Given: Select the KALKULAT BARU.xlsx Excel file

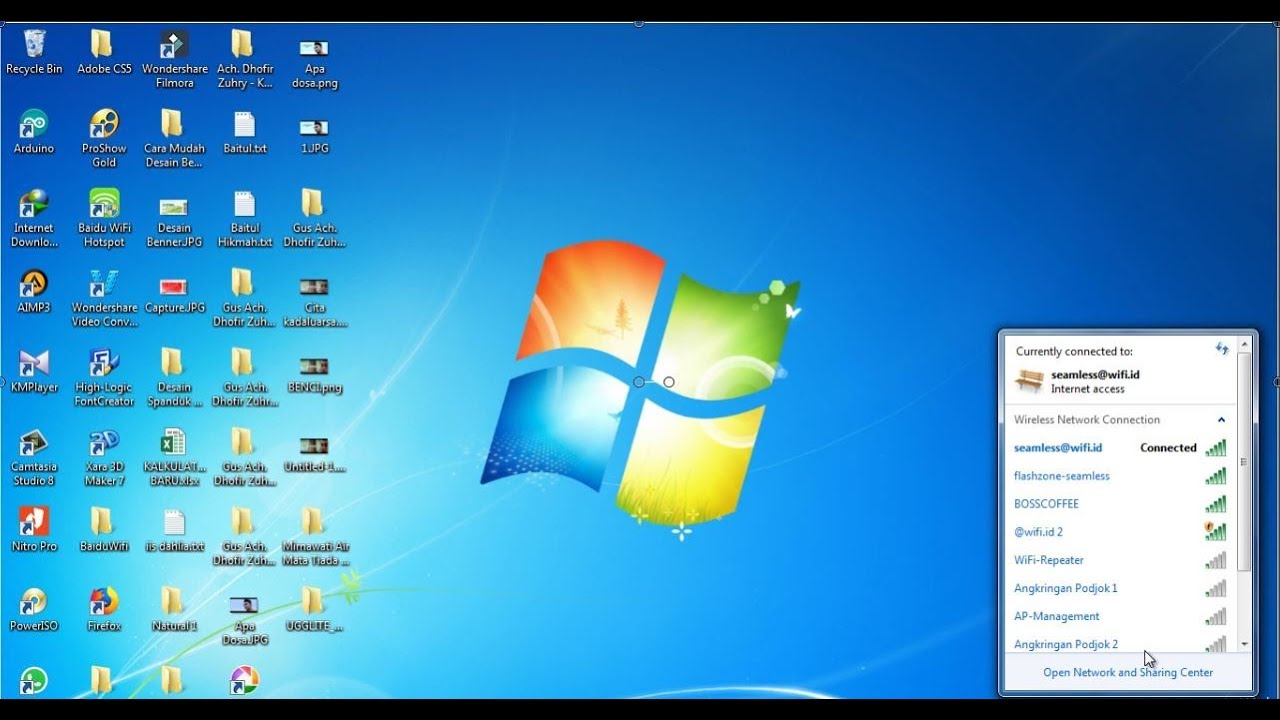Looking at the screenshot, I should pyautogui.click(x=174, y=457).
